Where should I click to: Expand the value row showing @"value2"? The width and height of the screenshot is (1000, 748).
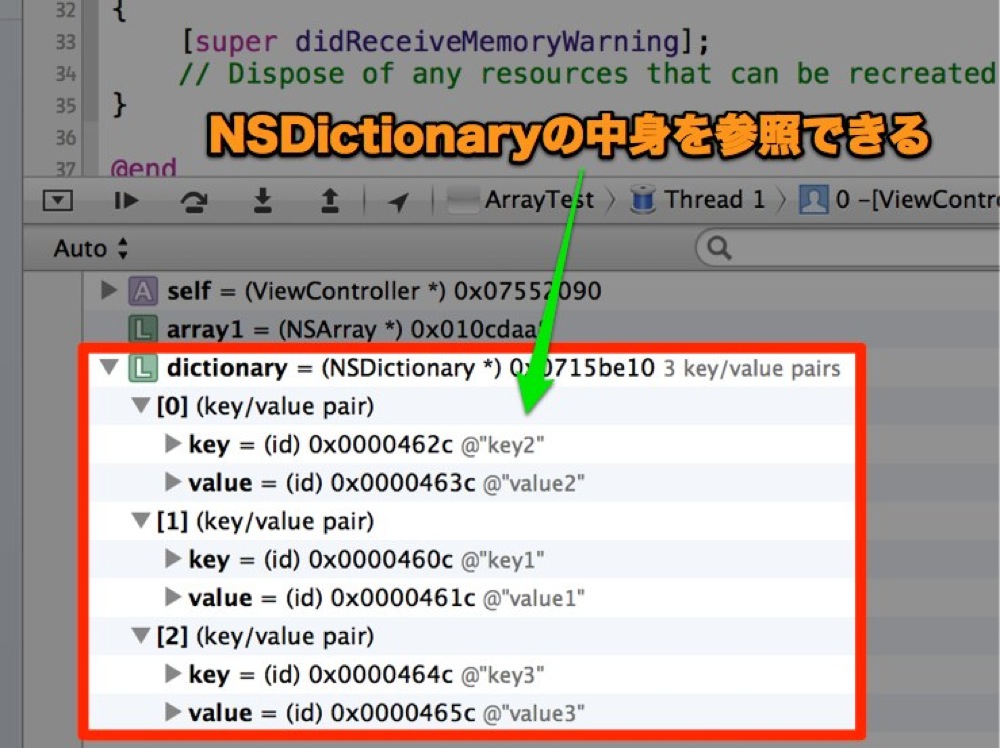(173, 481)
